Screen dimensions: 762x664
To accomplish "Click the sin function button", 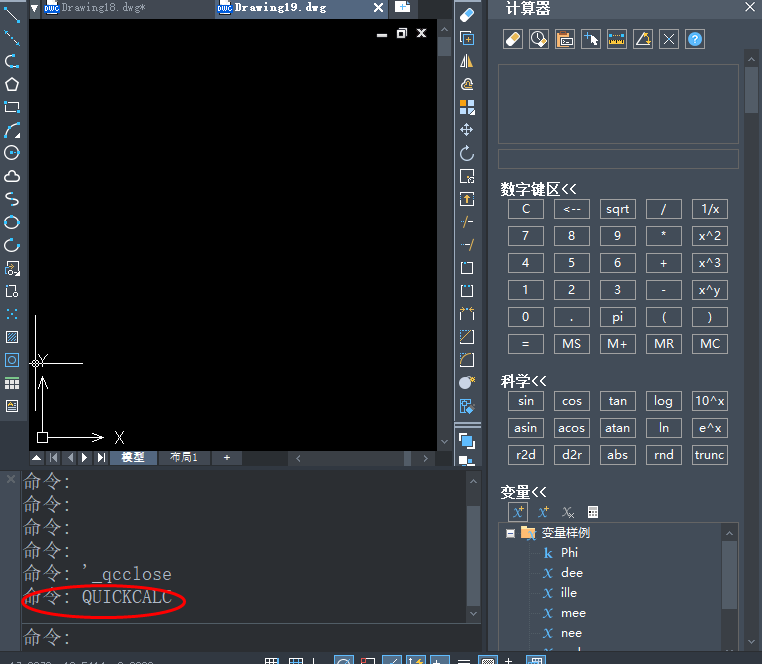I will [x=525, y=401].
